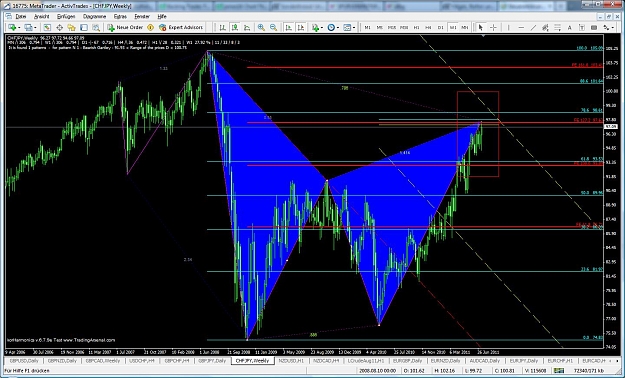Open the Datei menu
625x378 pixels.
pyautogui.click(x=21, y=16)
